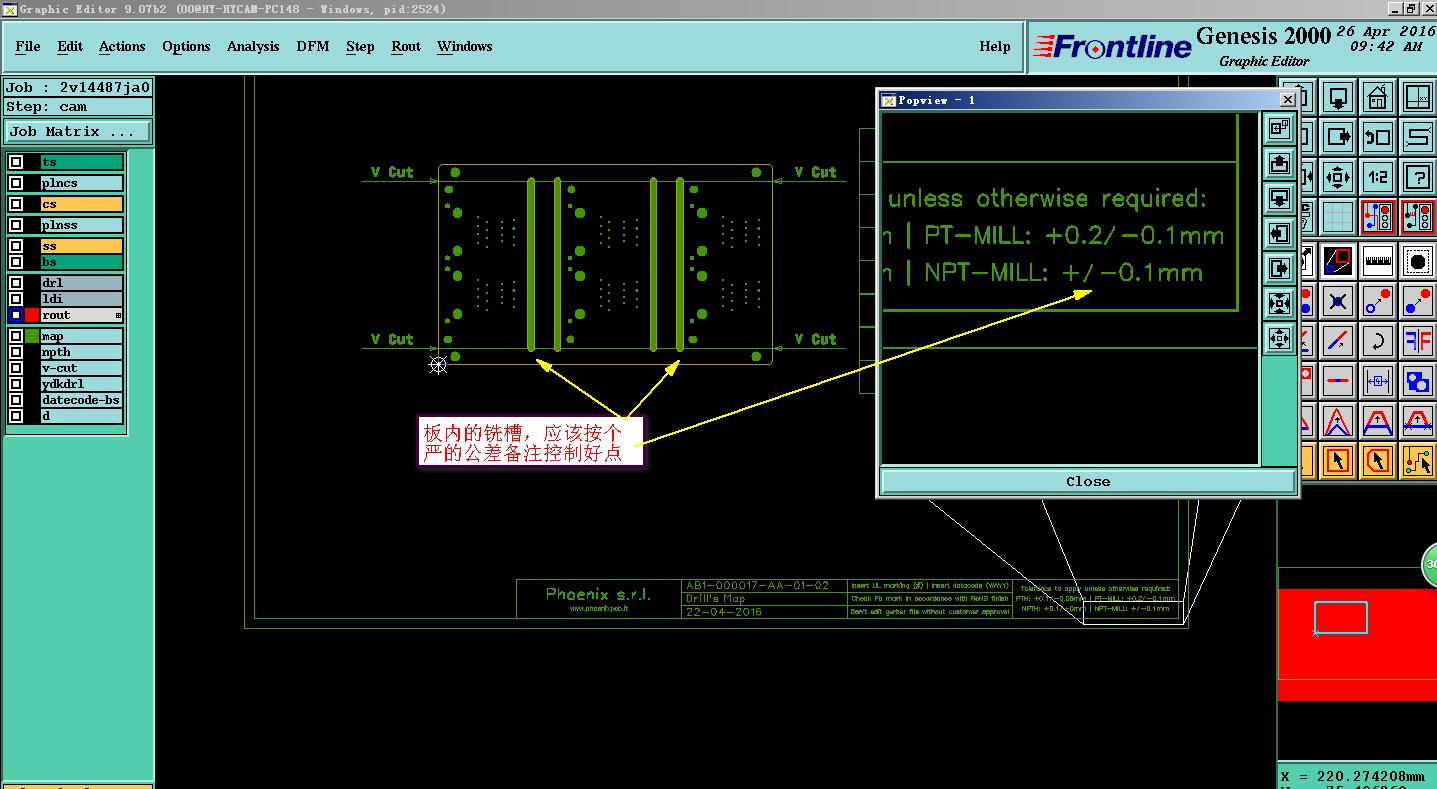Select the v-cut layer name
The image size is (1437, 789).
pyautogui.click(x=82, y=368)
